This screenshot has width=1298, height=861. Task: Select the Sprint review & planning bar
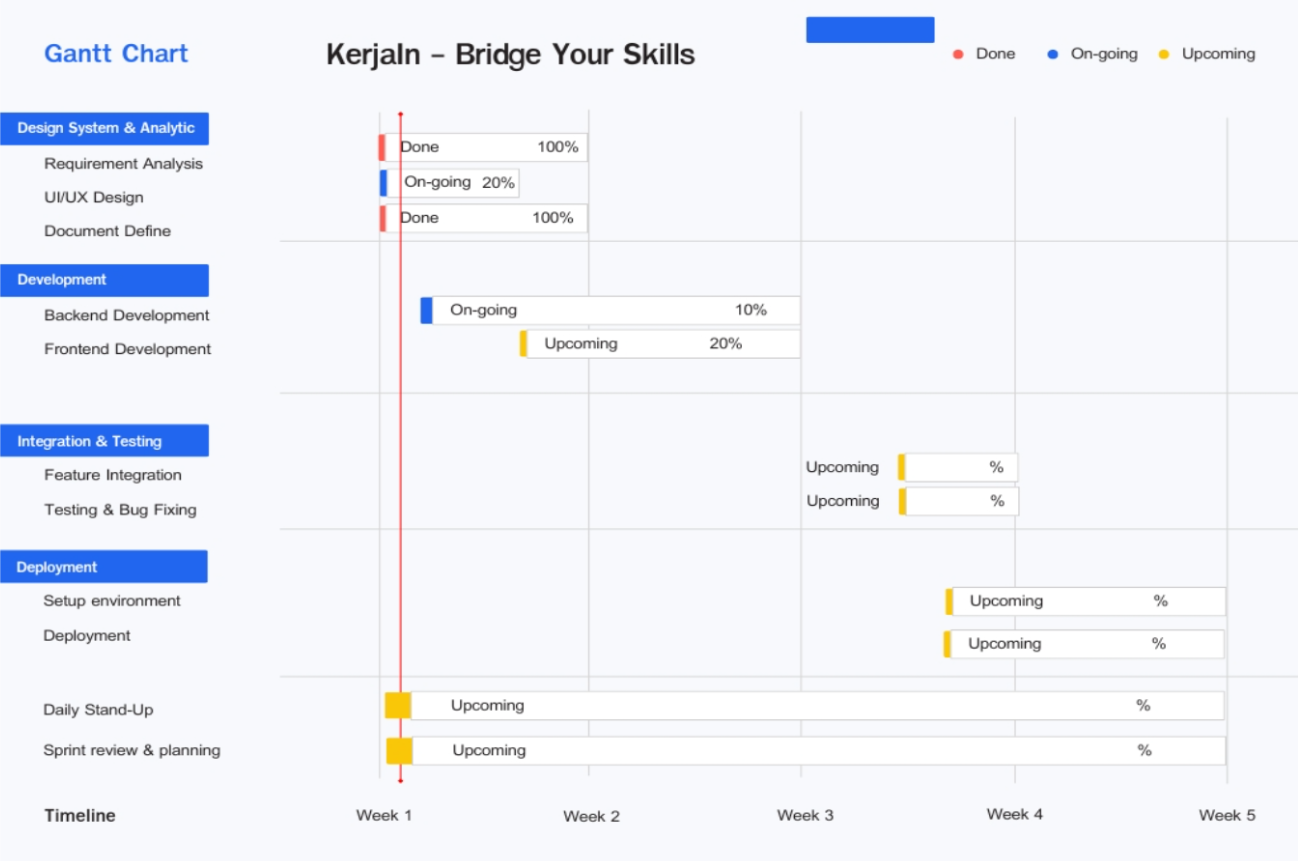click(x=806, y=751)
